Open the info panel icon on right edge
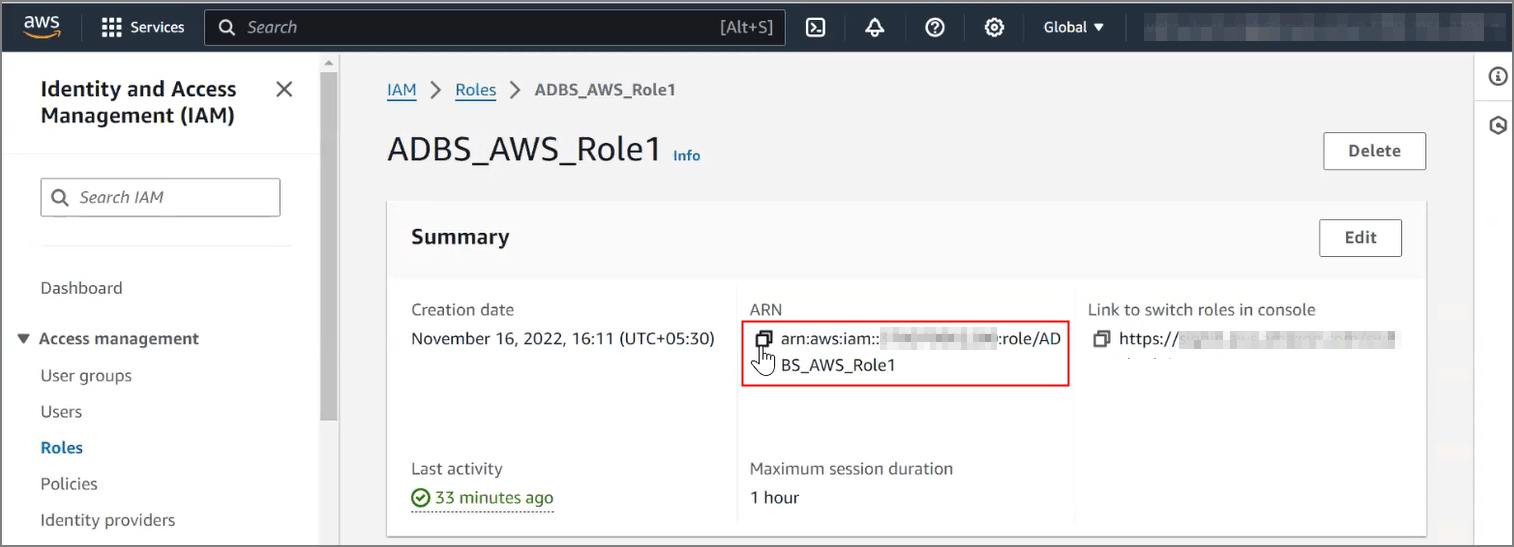Screen dimensions: 1514x547 (1497, 77)
